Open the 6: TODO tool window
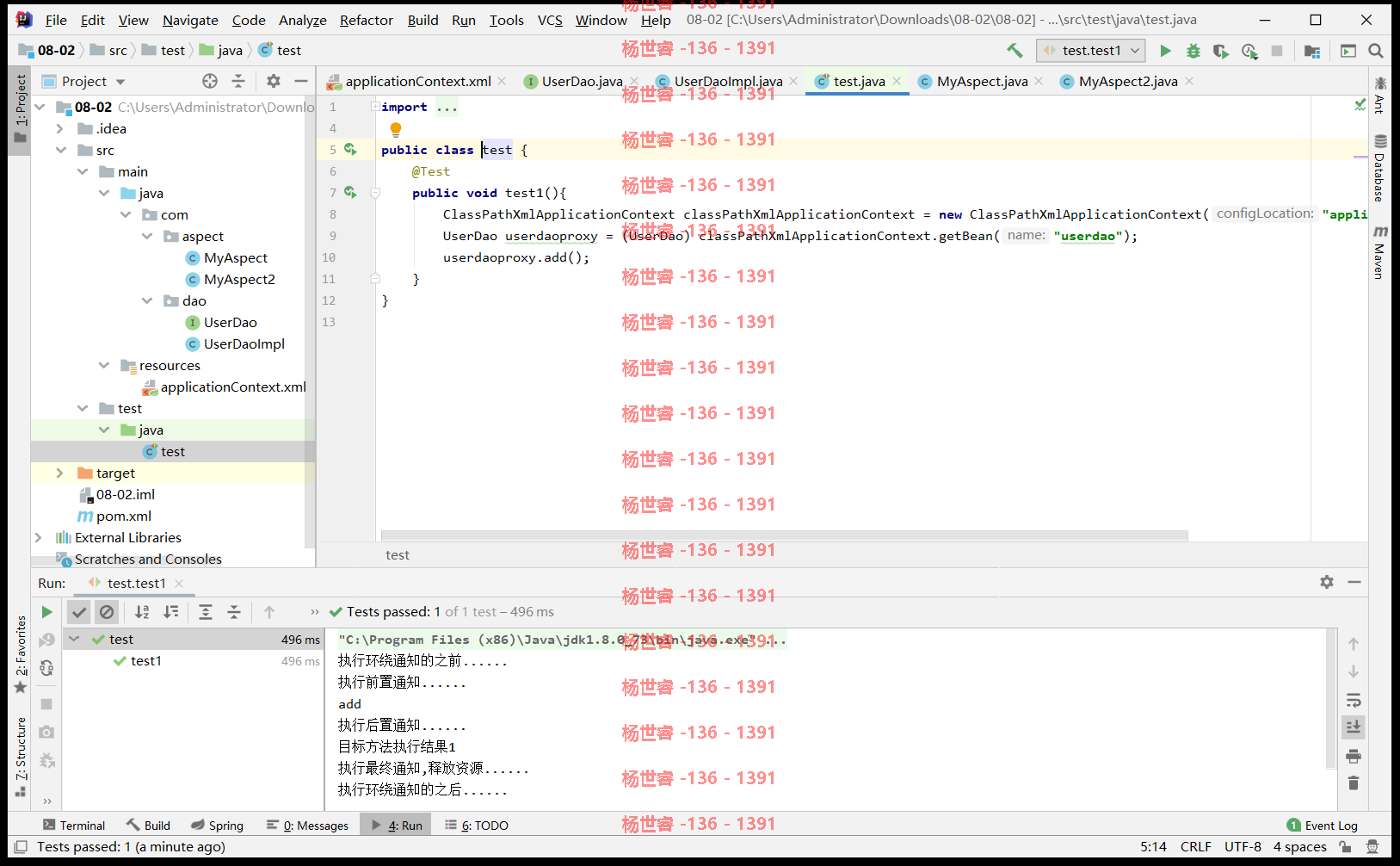The image size is (1400, 866). 477,826
